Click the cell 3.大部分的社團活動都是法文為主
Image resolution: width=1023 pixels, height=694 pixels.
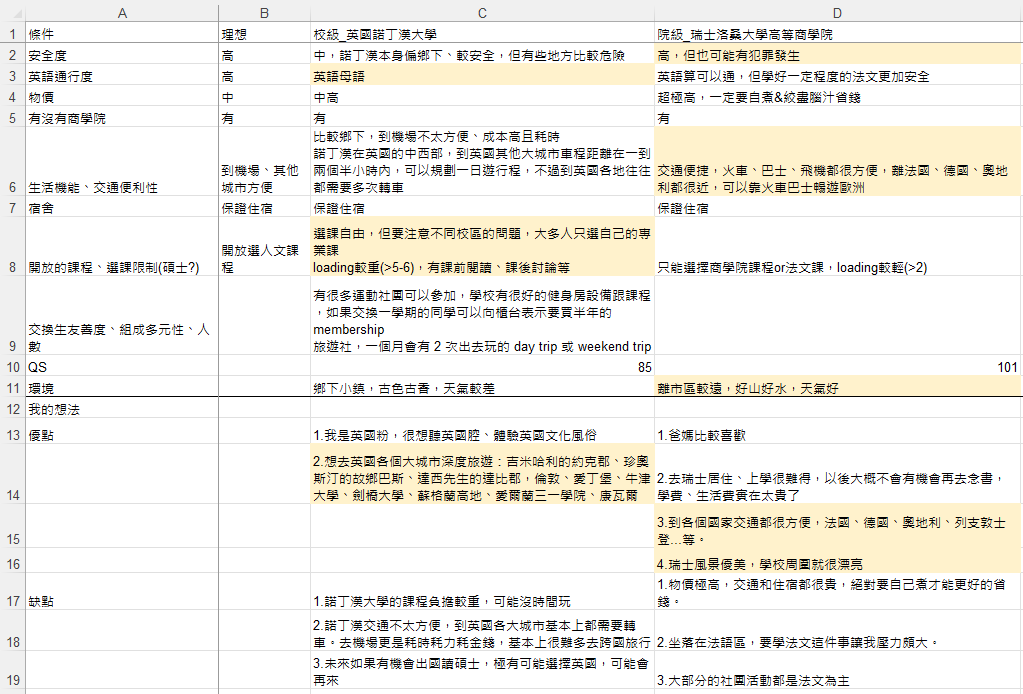pyautogui.click(x=838, y=671)
